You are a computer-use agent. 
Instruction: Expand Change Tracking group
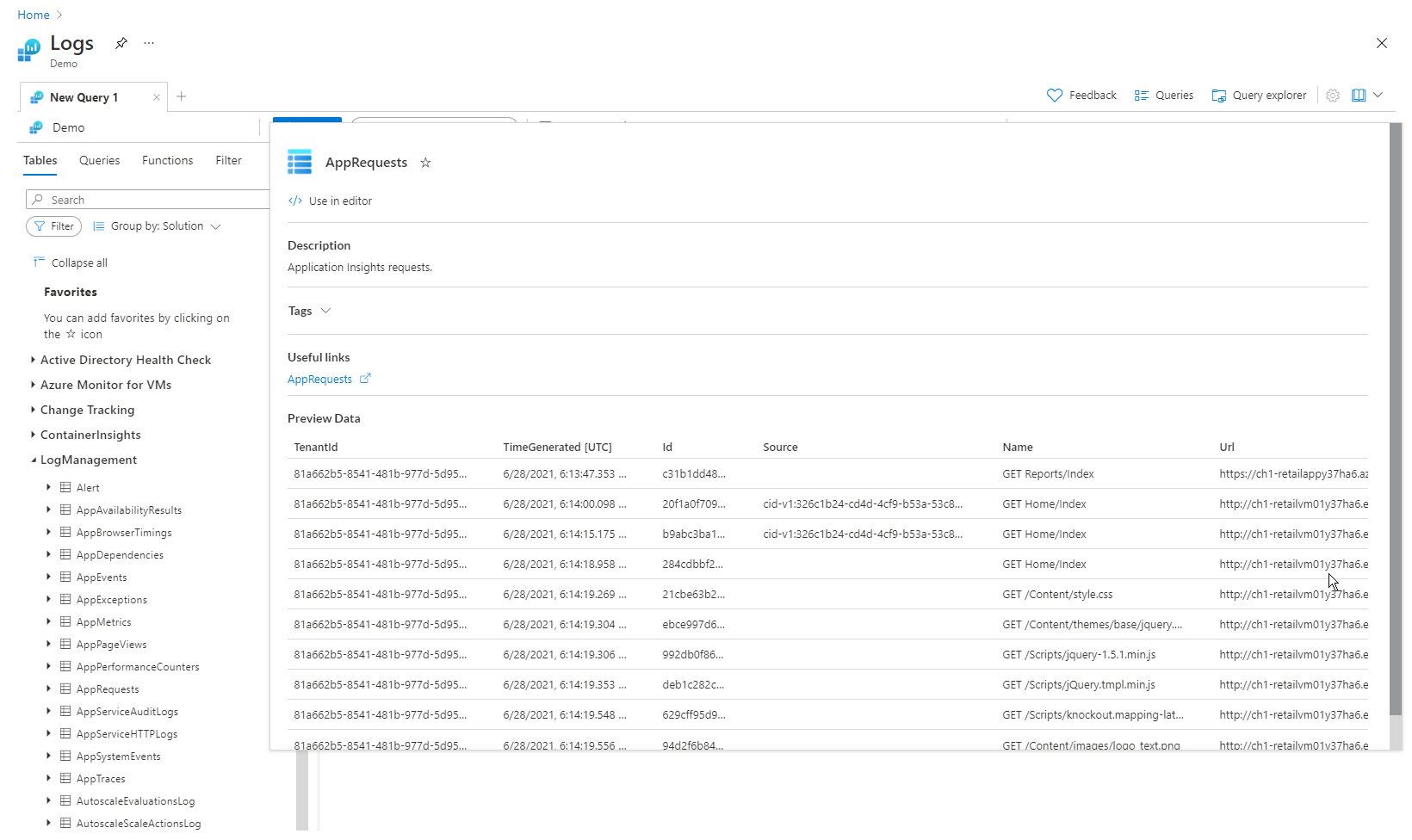[33, 410]
